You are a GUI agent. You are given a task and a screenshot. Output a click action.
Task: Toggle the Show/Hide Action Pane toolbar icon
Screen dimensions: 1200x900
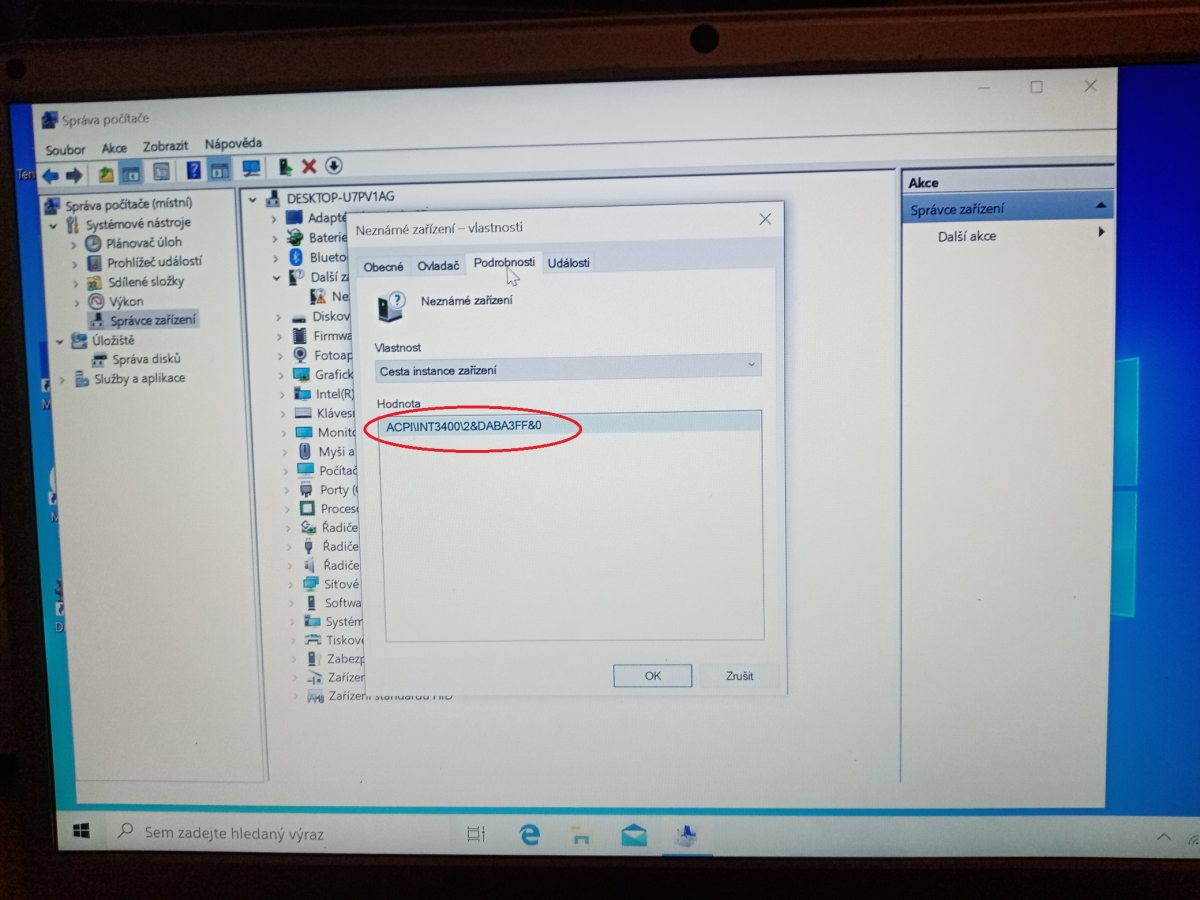tap(219, 169)
